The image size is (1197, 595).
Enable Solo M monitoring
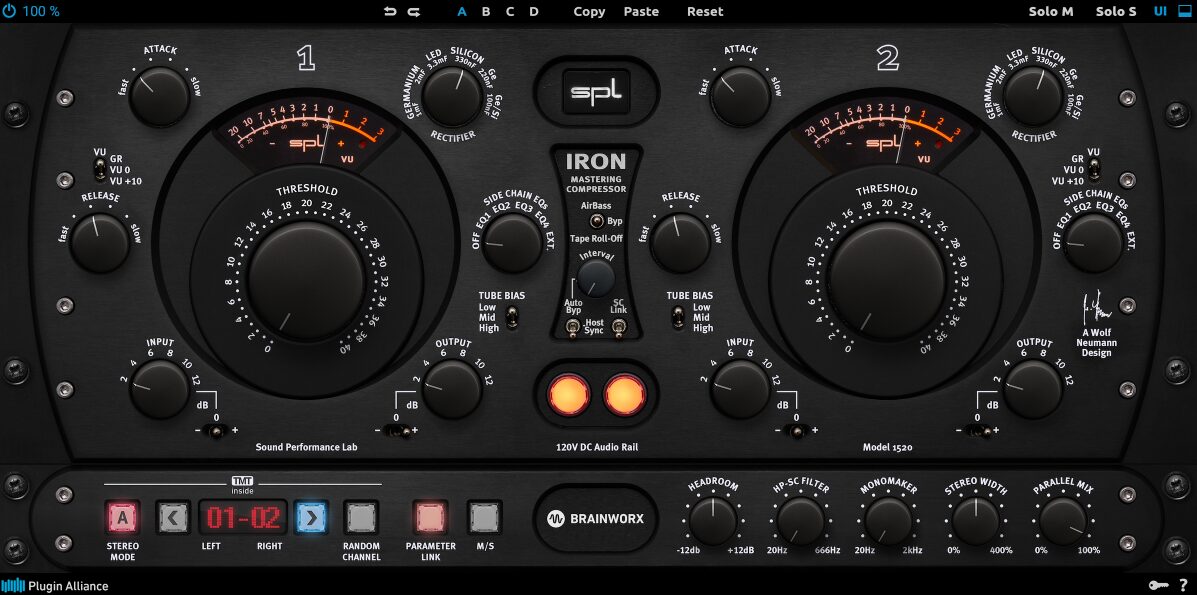(x=1051, y=11)
